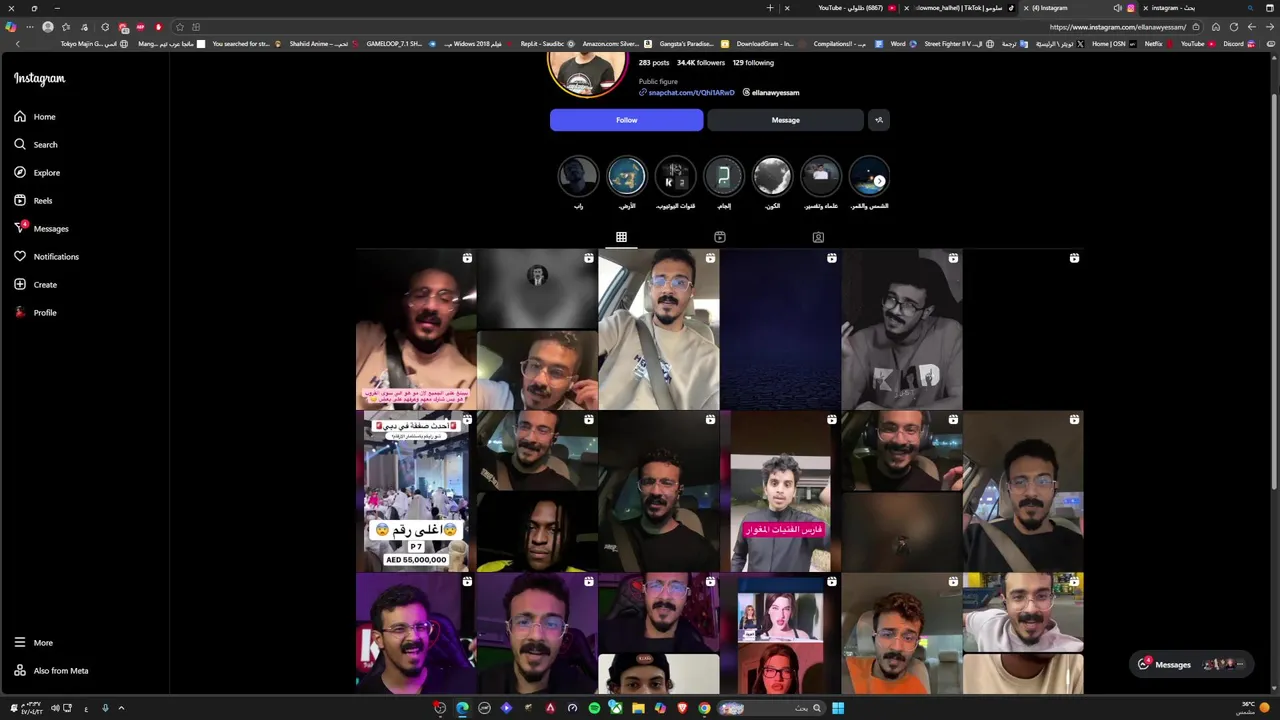Open Reels in the sidebar
This screenshot has width=1280, height=720.
(x=33, y=201)
